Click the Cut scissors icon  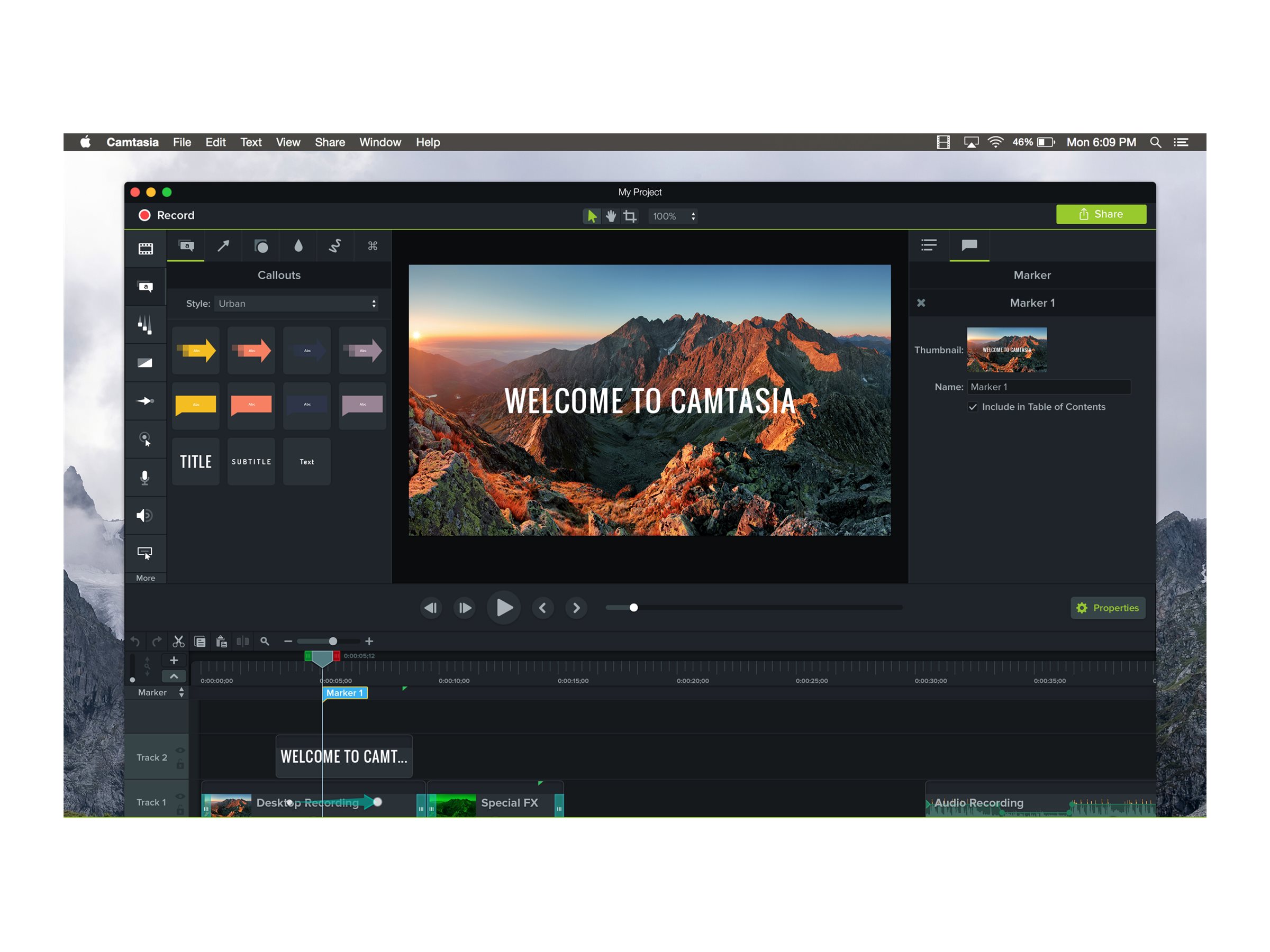(178, 642)
